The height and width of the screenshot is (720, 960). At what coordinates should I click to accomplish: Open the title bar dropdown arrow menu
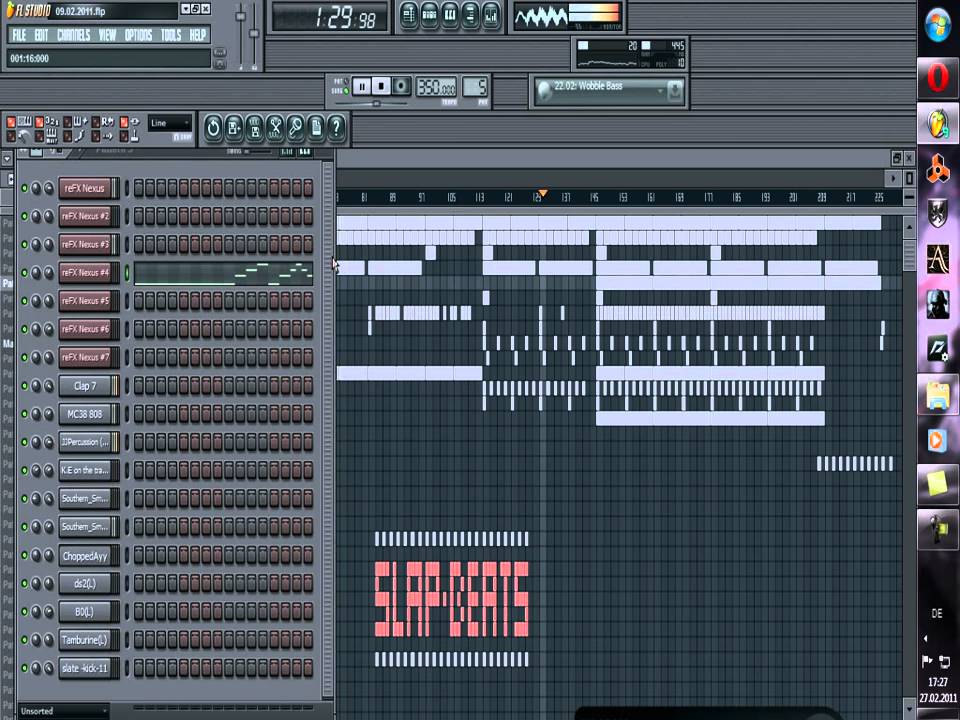(x=186, y=9)
